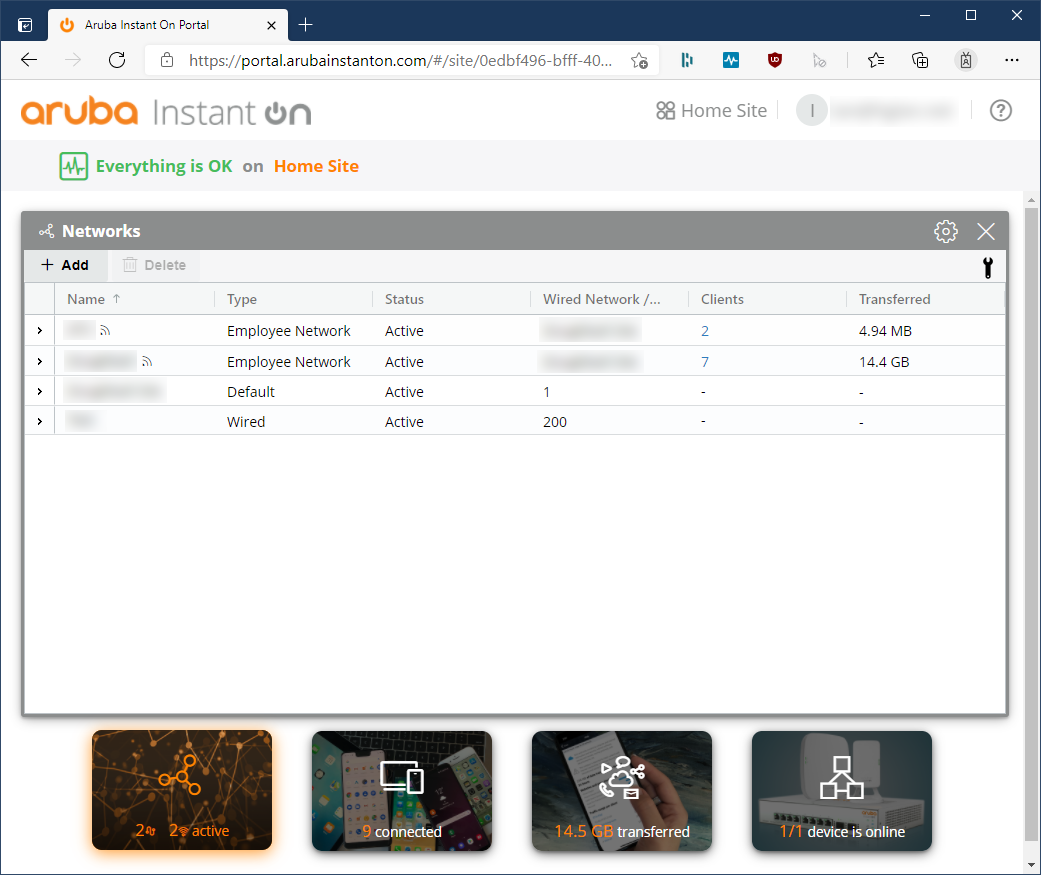Click the blue pulse monitor extension icon
Image resolution: width=1041 pixels, height=875 pixels.
731,60
